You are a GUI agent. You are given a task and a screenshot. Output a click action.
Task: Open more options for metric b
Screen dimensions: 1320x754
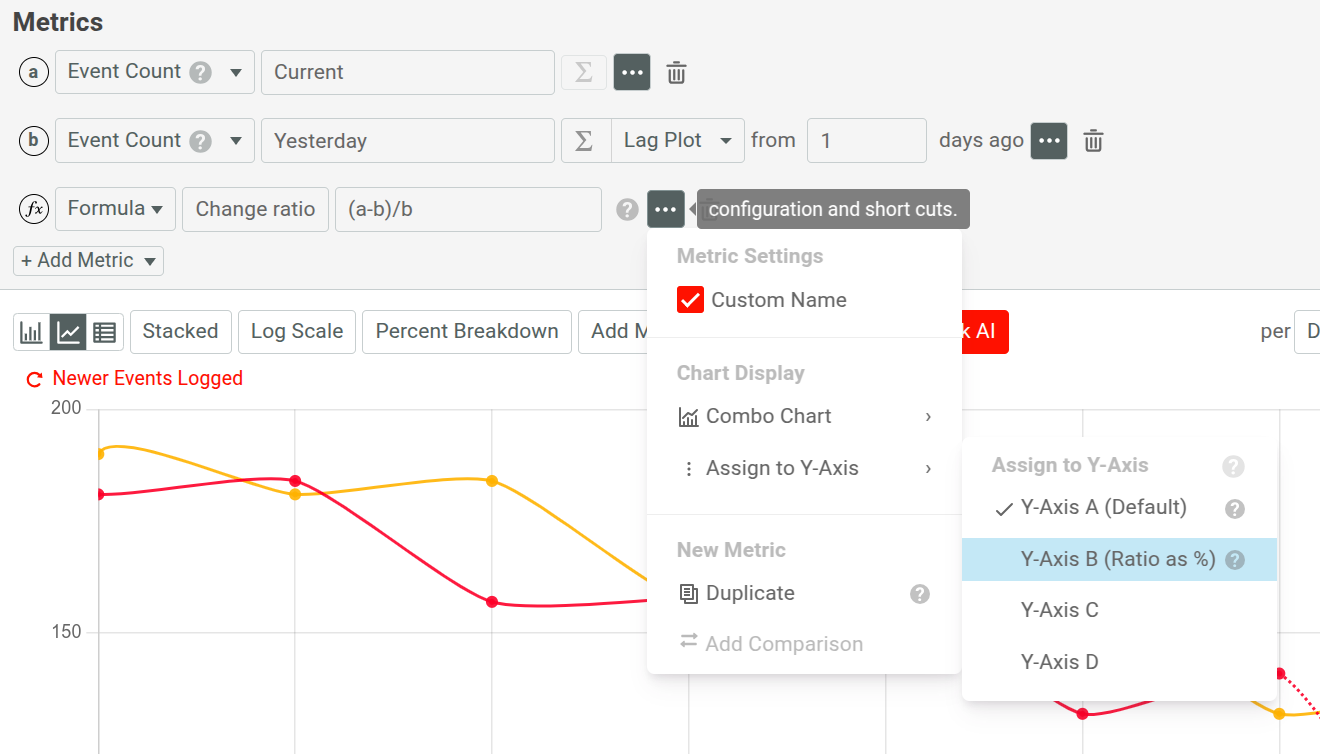[1048, 140]
